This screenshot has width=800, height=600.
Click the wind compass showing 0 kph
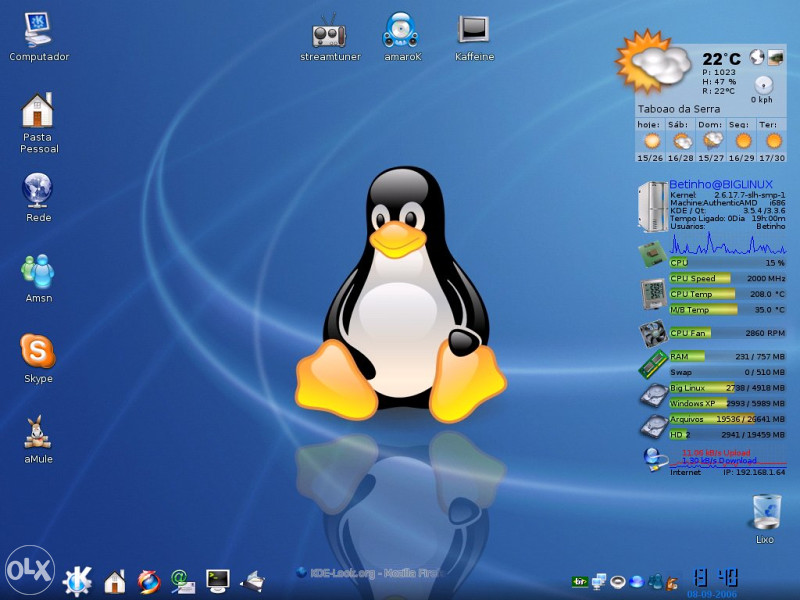pyautogui.click(x=763, y=85)
